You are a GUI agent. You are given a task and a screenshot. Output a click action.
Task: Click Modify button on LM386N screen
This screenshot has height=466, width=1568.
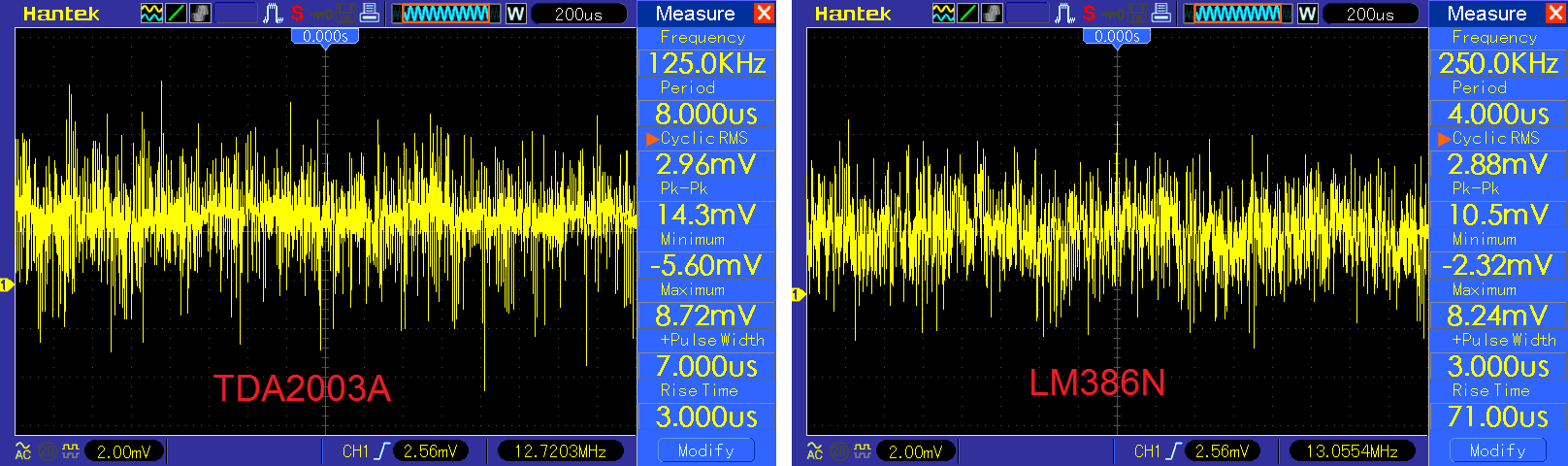tap(1498, 450)
